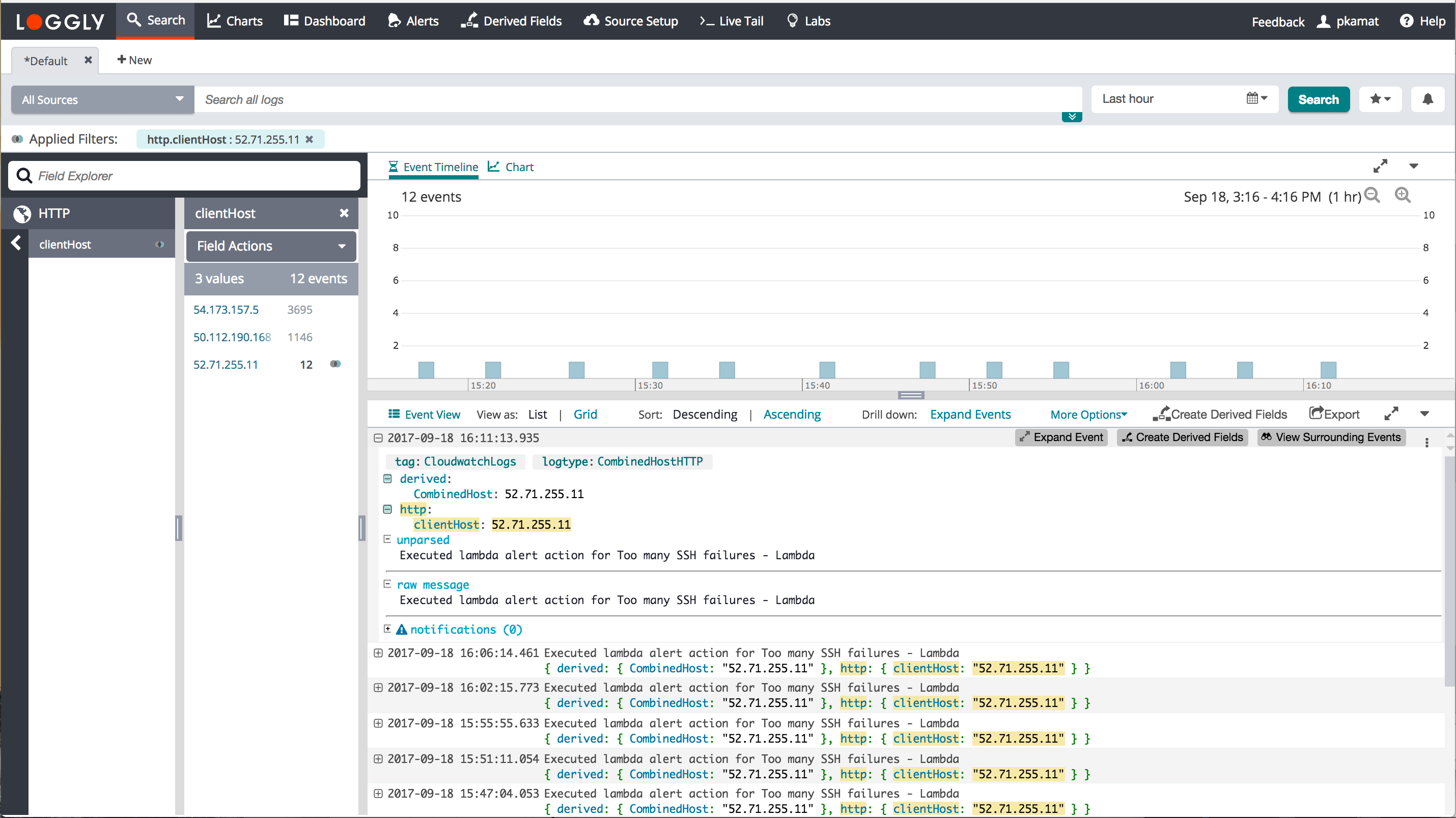1456x818 pixels.
Task: Open the More Options dropdown
Action: point(1088,414)
